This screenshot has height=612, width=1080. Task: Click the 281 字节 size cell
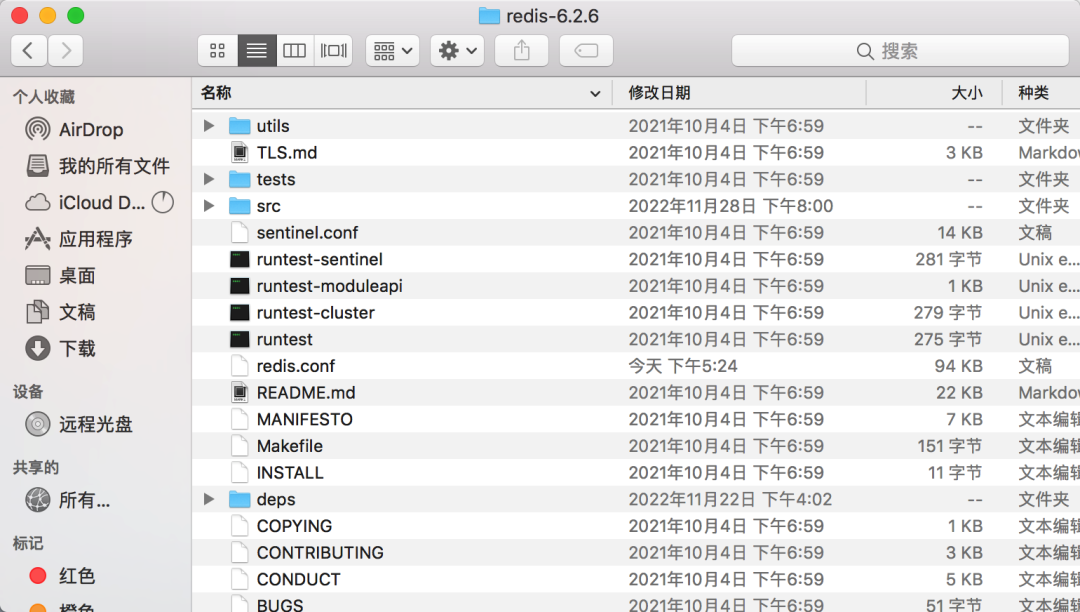click(948, 260)
